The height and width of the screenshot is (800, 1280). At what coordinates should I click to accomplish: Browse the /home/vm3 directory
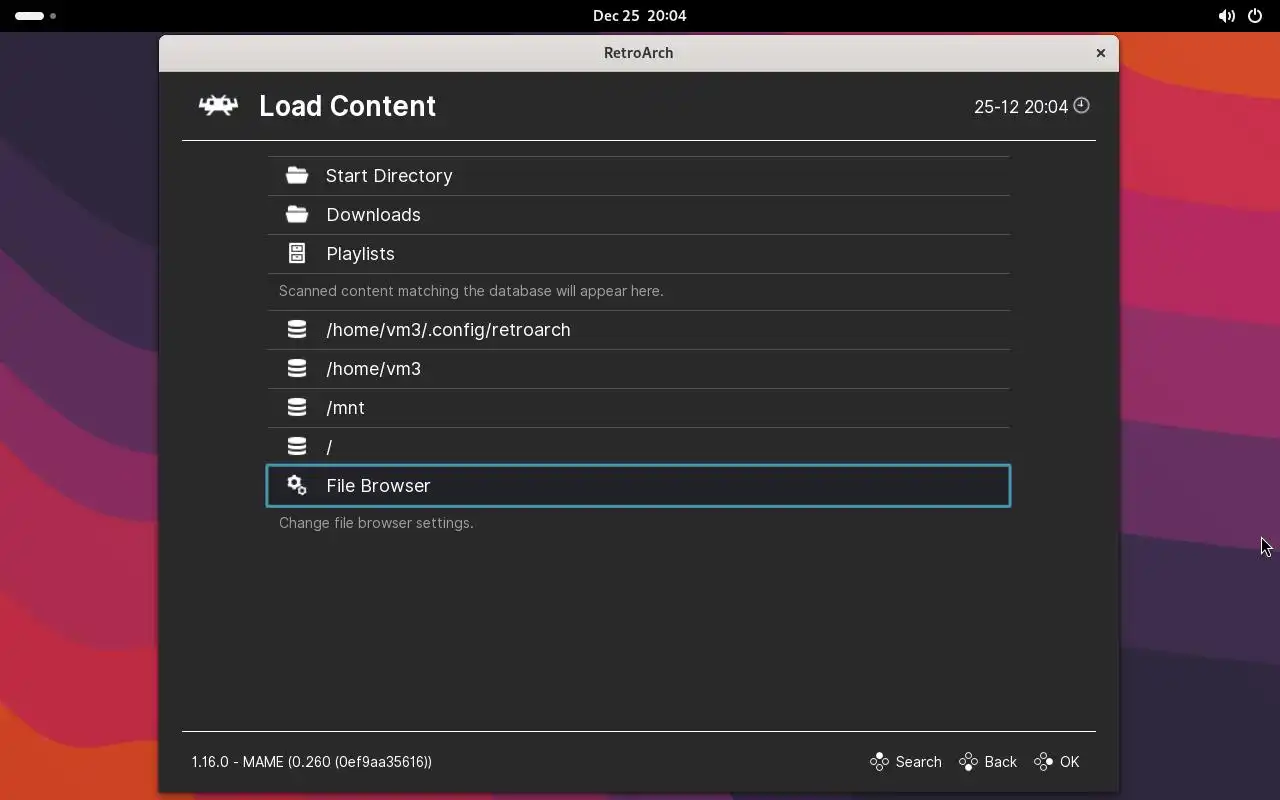638,369
